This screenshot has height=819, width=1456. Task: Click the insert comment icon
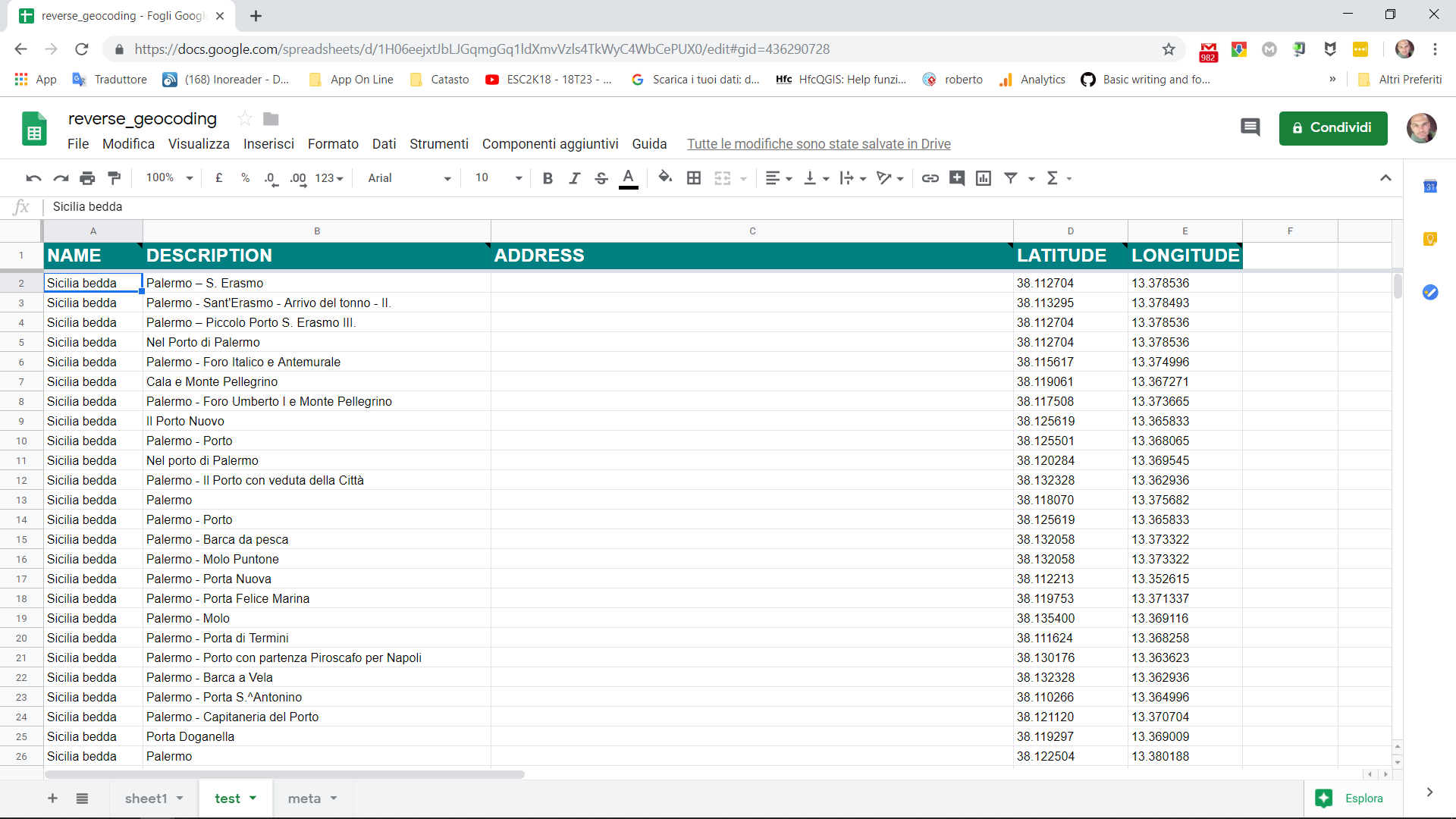point(957,178)
